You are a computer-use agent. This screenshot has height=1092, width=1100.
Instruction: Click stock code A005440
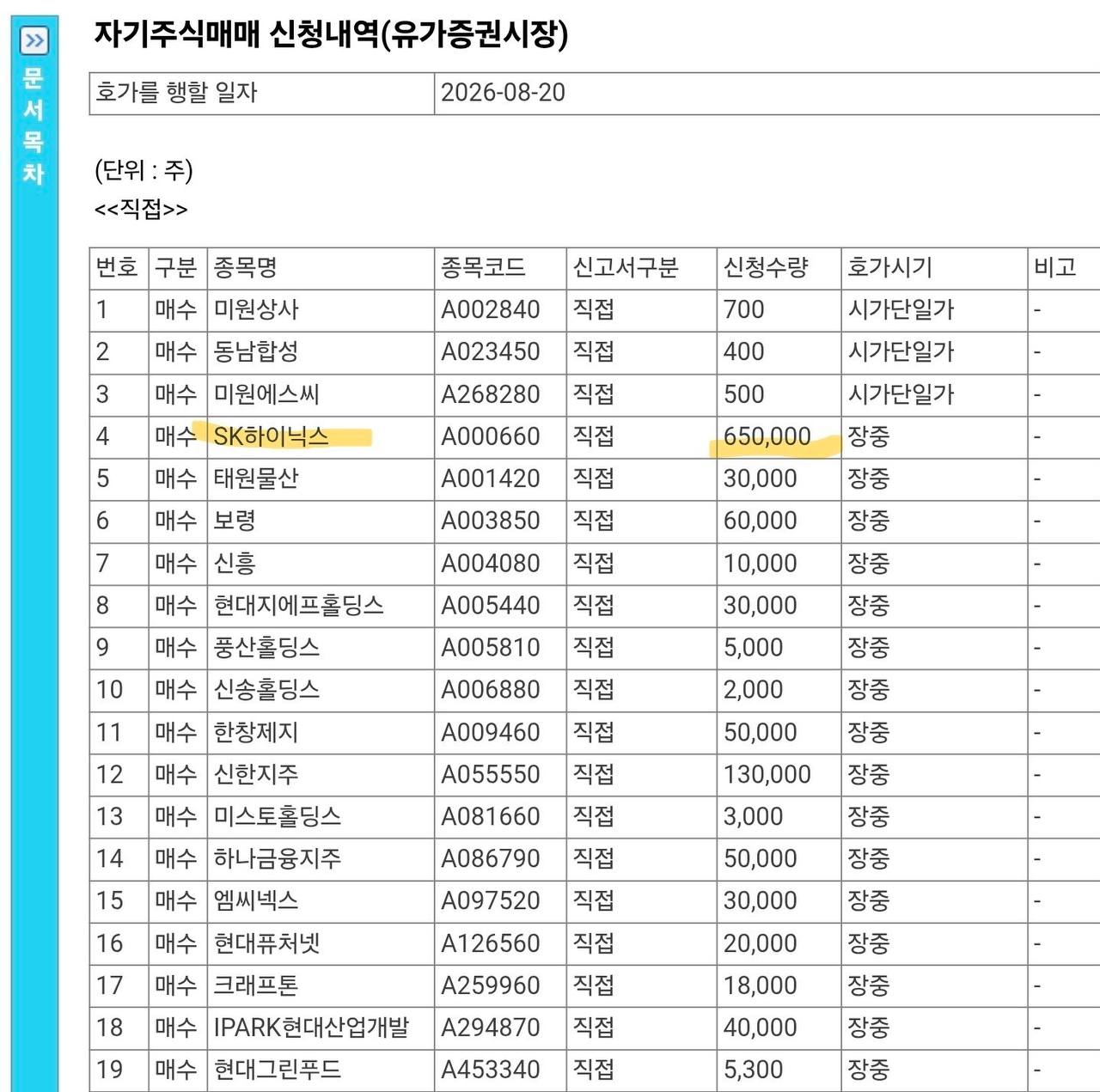click(491, 606)
